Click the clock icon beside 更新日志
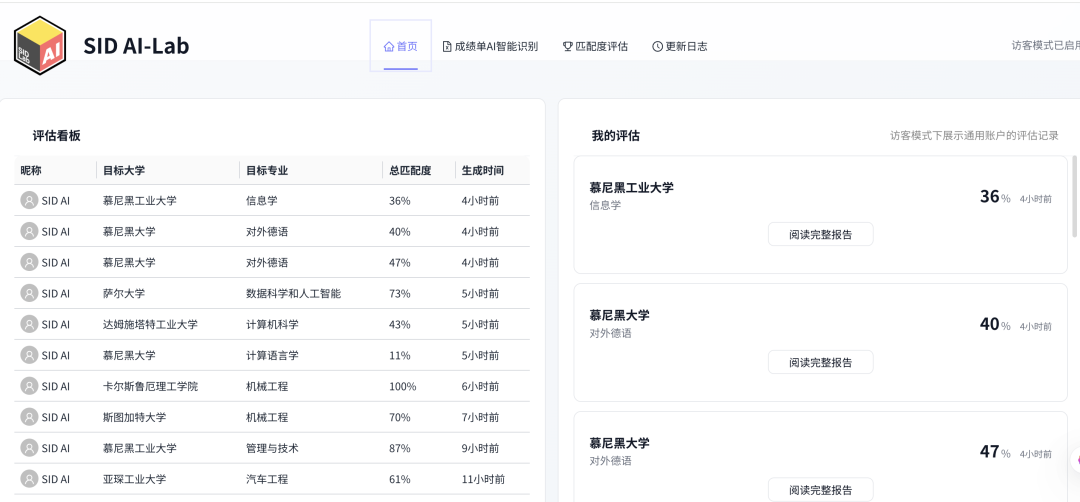The height and width of the screenshot is (502, 1080). point(657,47)
